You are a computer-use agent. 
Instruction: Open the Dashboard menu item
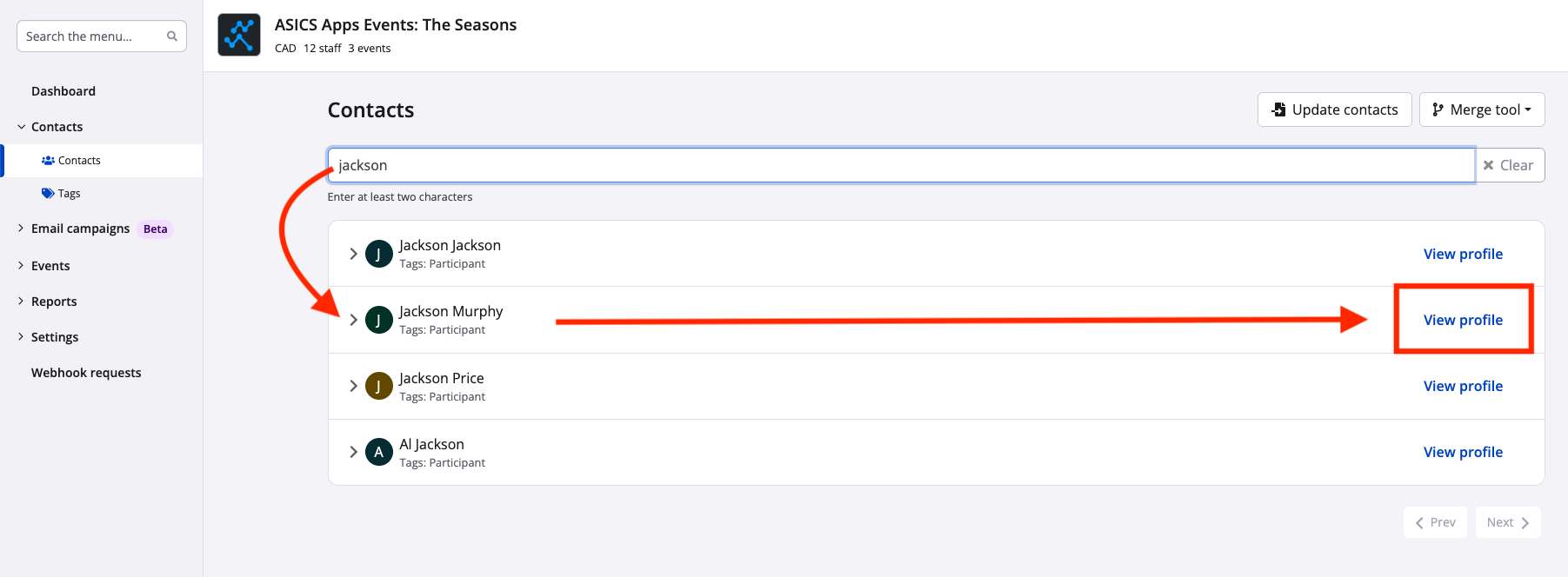[x=63, y=91]
